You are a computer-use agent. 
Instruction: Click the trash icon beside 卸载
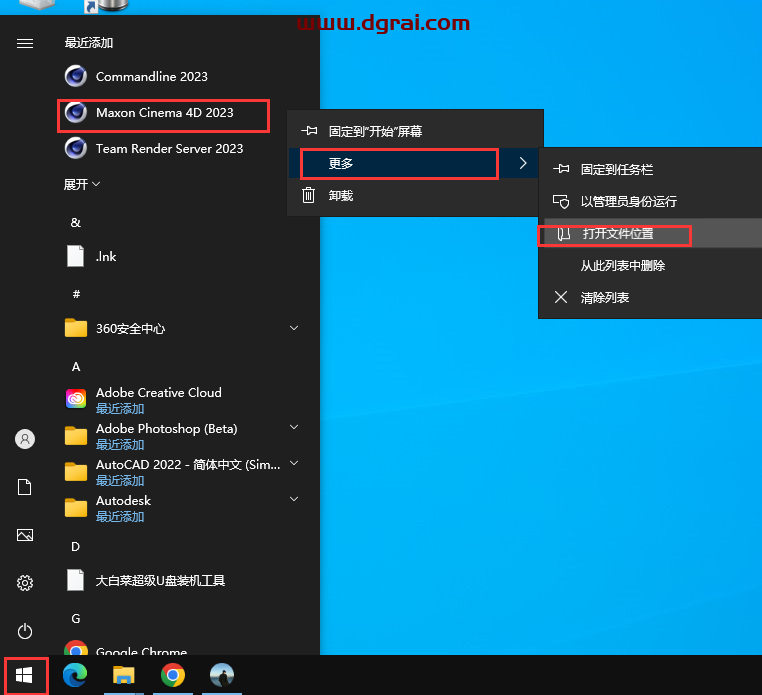pyautogui.click(x=309, y=195)
